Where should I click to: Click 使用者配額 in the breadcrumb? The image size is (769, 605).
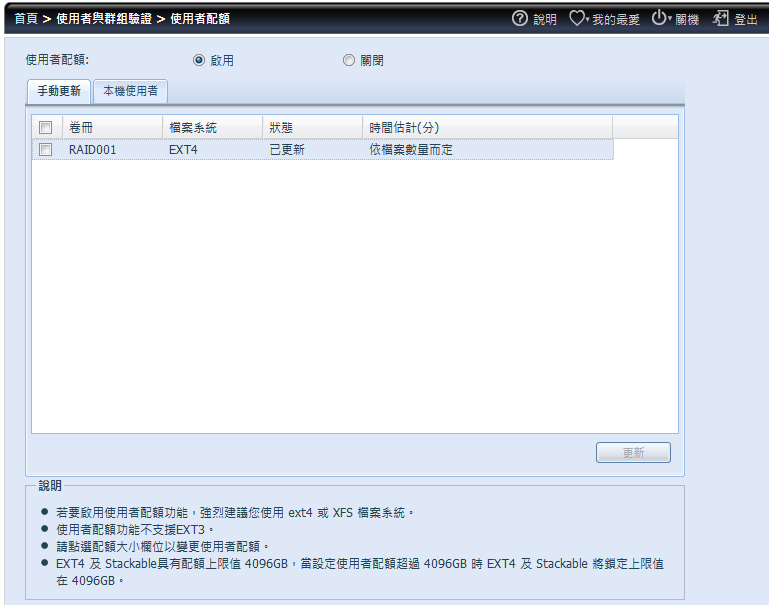(200, 19)
